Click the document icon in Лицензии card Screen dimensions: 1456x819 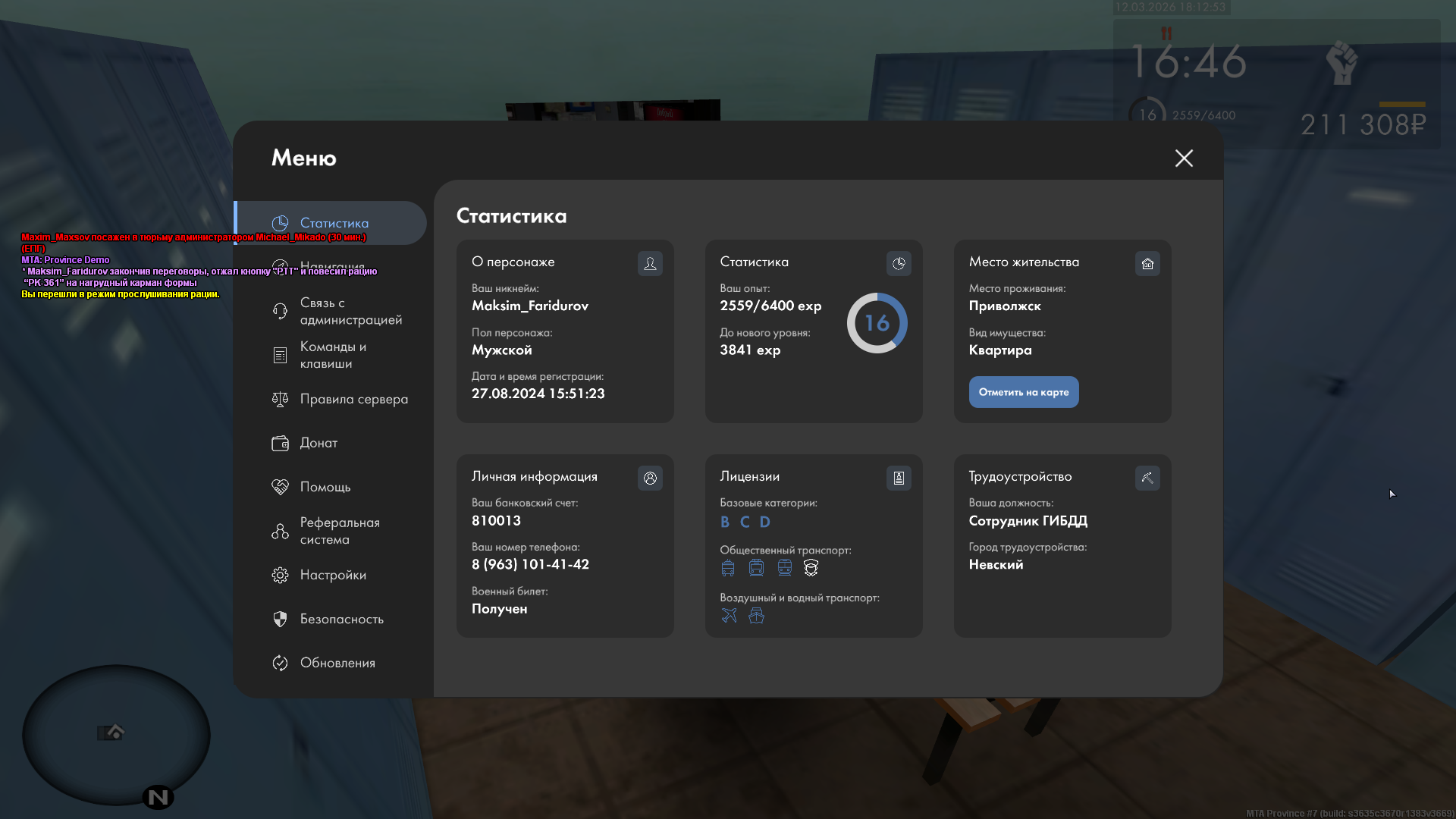(x=899, y=479)
